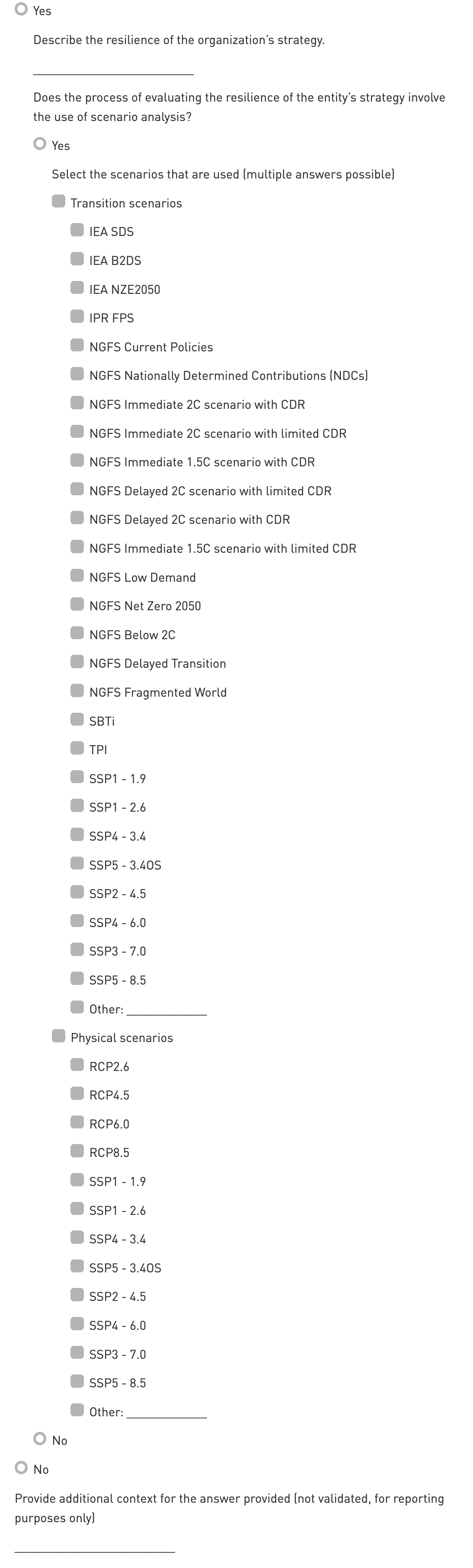Screen dimensions: 473x1568
Task: Choose No for scenario analysis use
Action: coord(40,1439)
